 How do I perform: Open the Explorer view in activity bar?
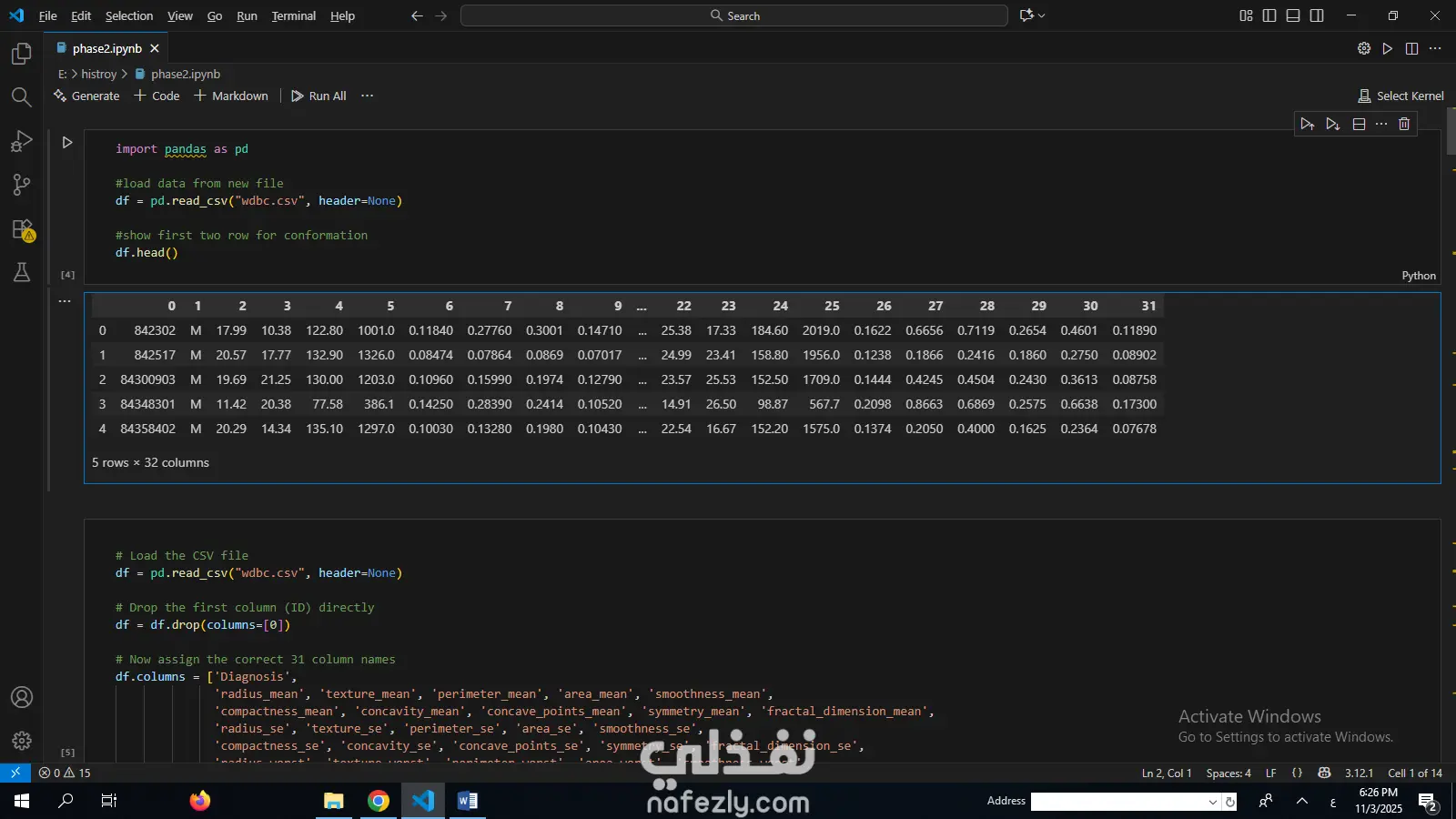click(22, 55)
